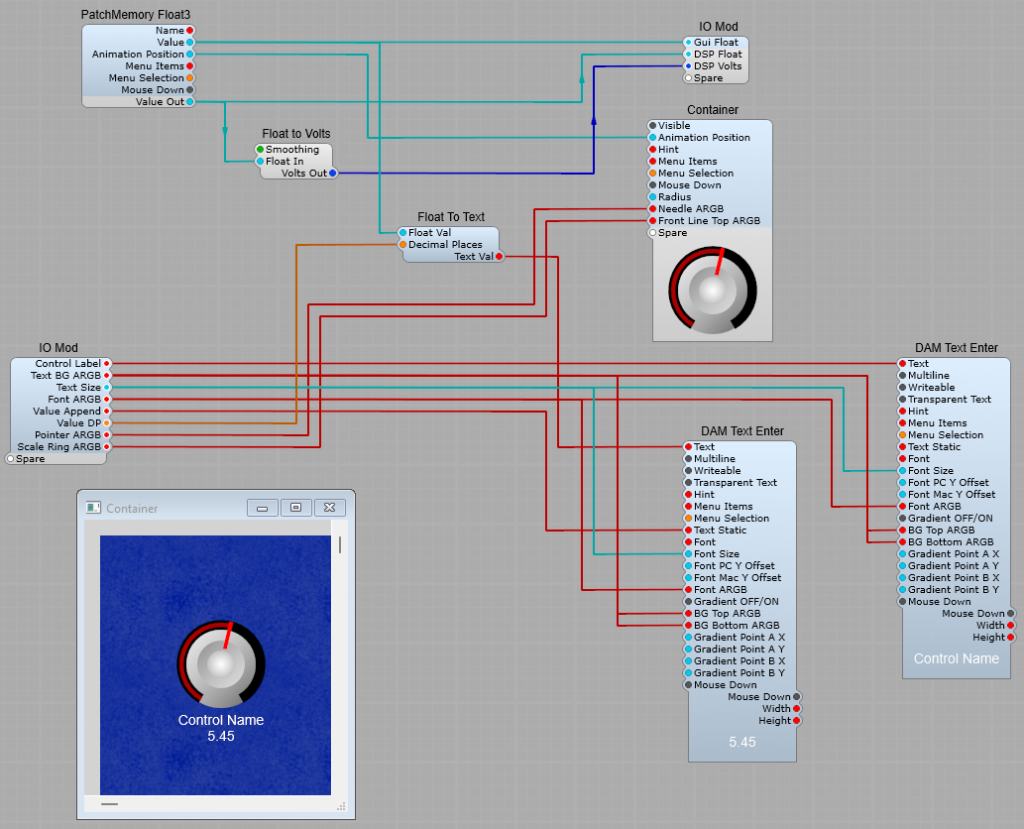Click the app icon in Container window title bar

(93, 508)
